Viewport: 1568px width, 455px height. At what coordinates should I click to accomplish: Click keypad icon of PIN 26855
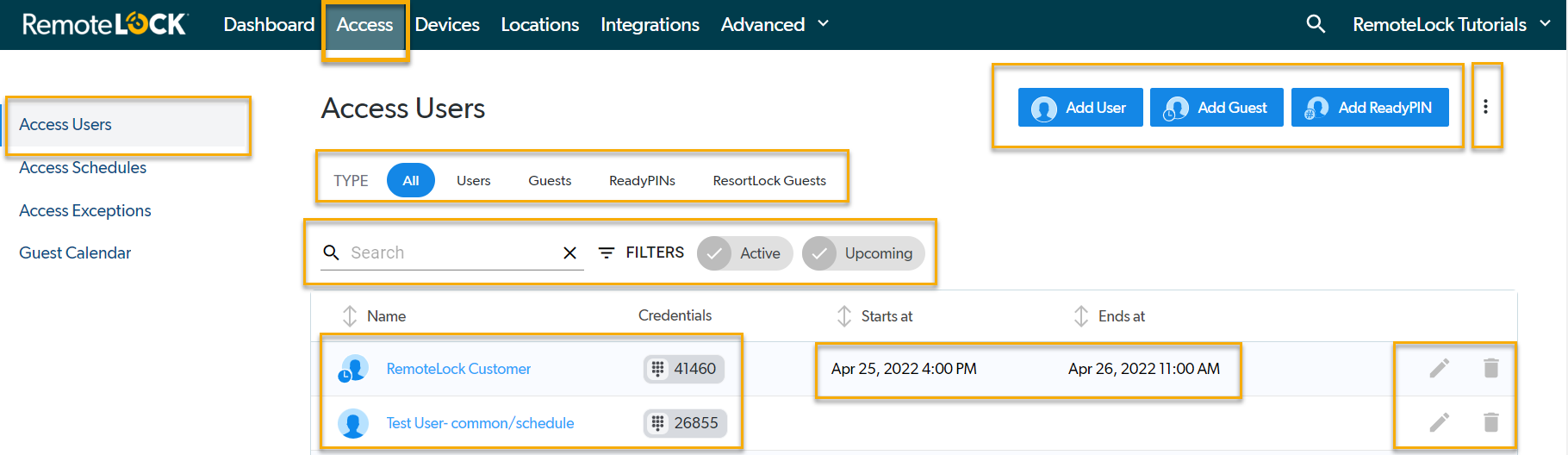(657, 423)
